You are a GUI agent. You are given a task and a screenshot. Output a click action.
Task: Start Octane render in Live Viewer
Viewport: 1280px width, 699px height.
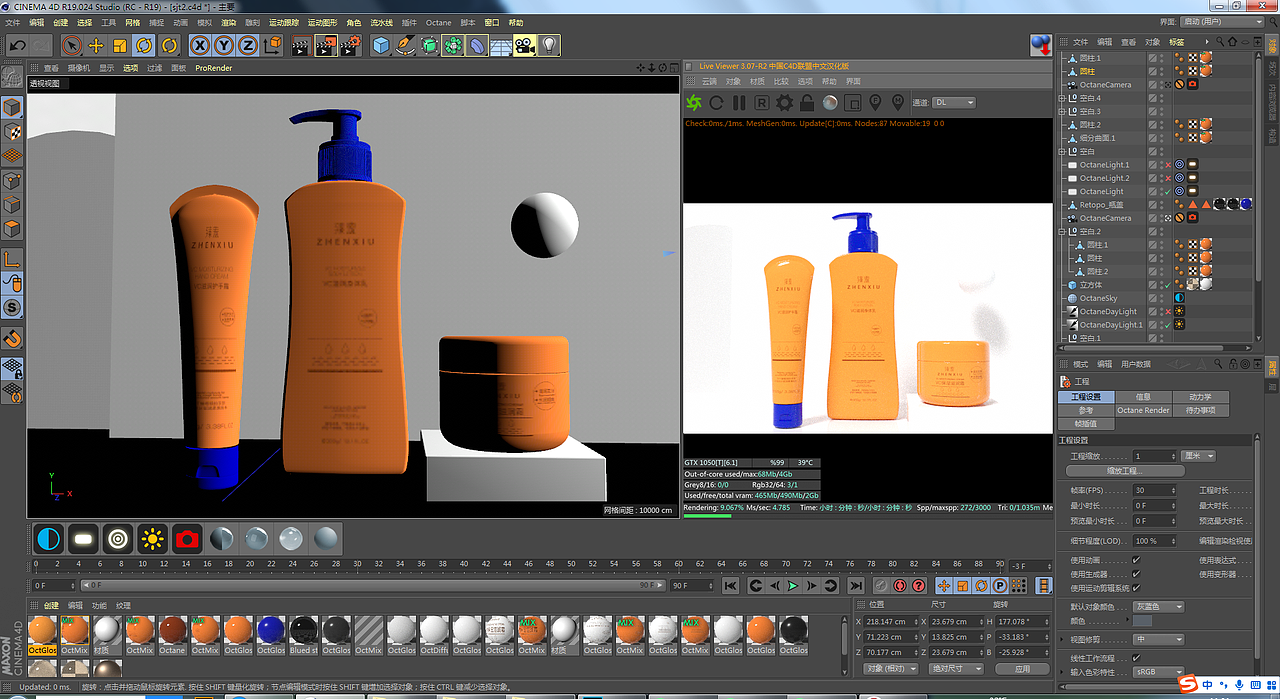pyautogui.click(x=694, y=102)
